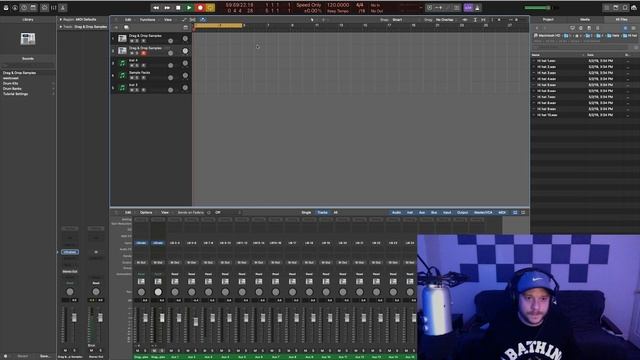Enable the purple Count-in button
640x360 pixels.
(x=468, y=8)
